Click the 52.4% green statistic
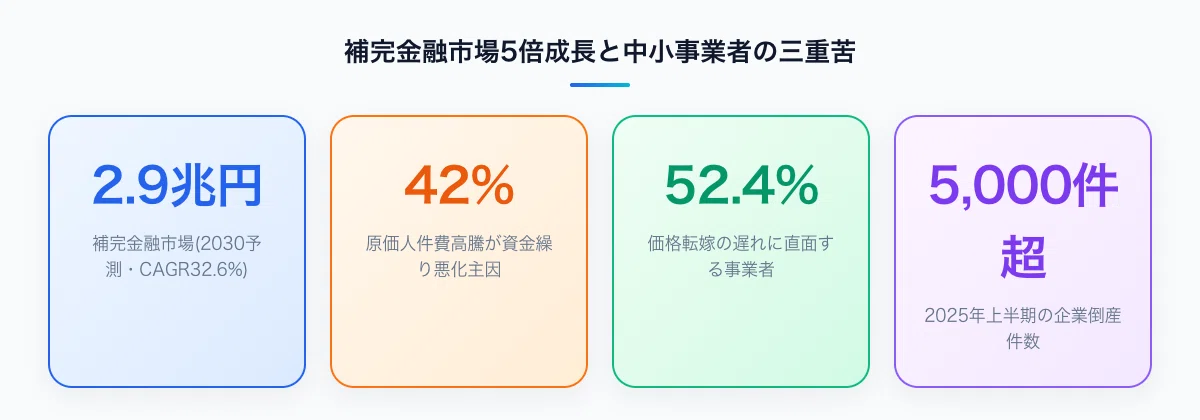1200x420 pixels. pos(741,183)
